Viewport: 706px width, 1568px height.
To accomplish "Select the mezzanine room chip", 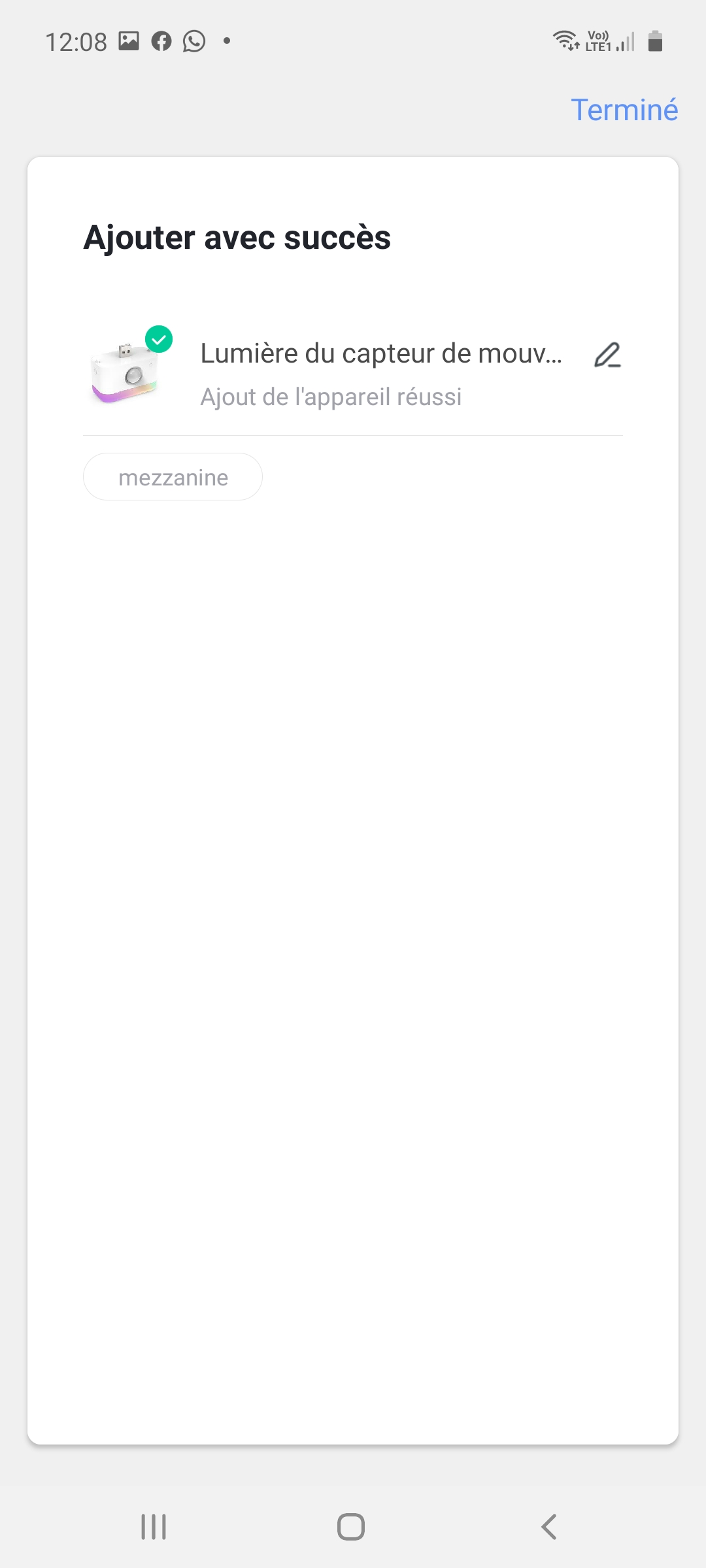I will coord(173,477).
